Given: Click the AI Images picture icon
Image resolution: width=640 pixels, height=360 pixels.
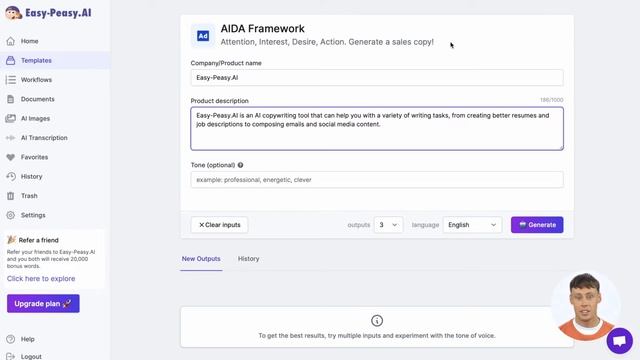Looking at the screenshot, I should [11, 118].
